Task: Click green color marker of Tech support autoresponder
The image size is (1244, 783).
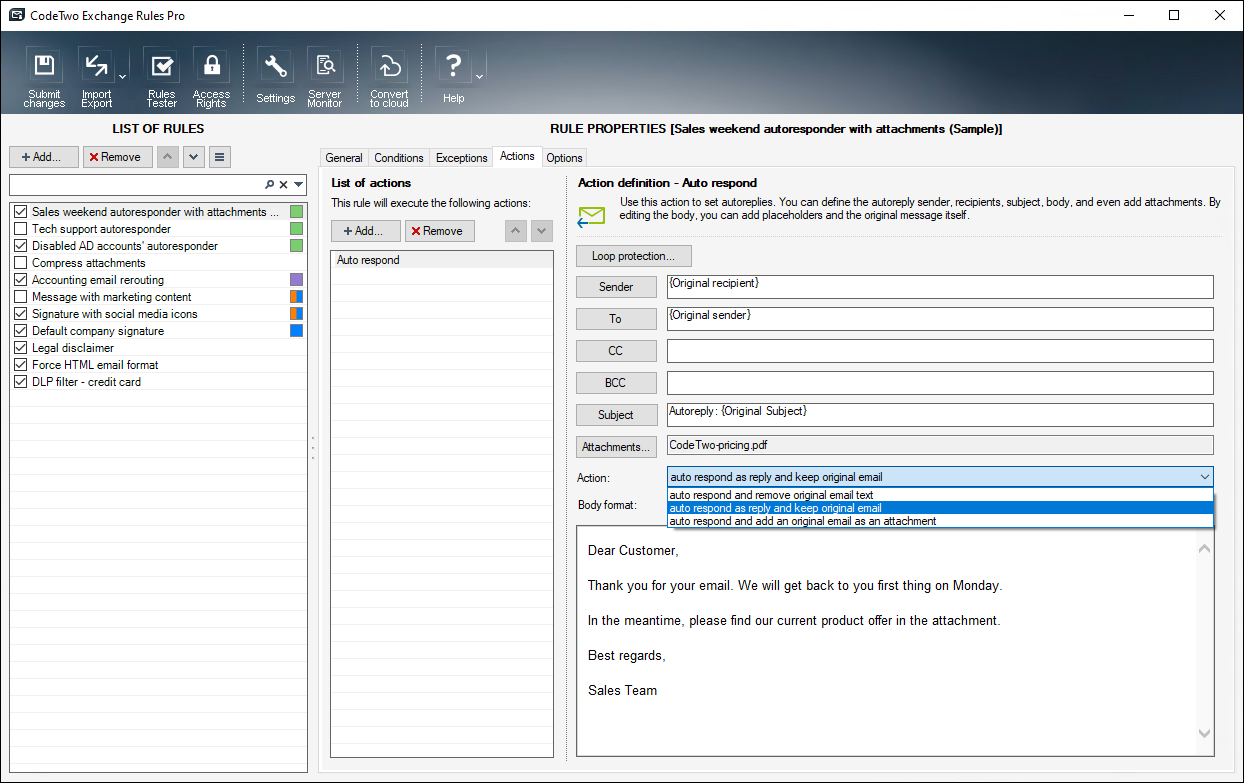Action: pos(296,229)
